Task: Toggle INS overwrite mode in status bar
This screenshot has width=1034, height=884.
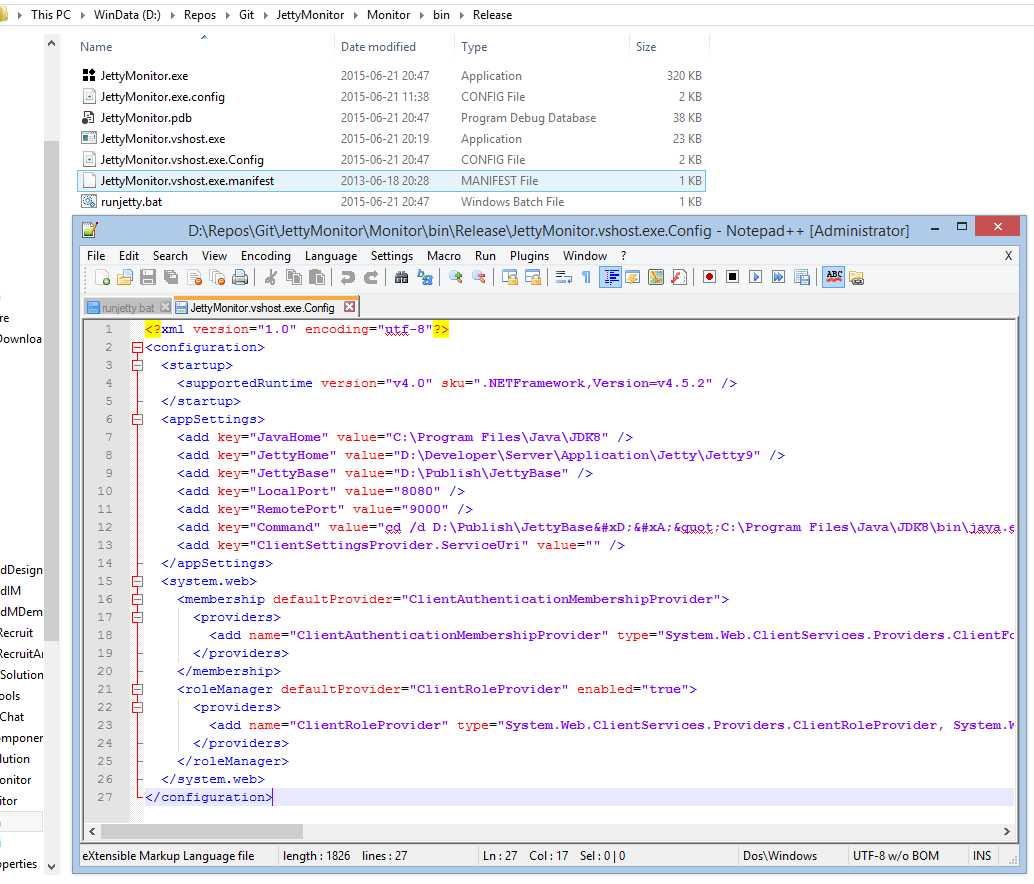Action: tap(981, 856)
